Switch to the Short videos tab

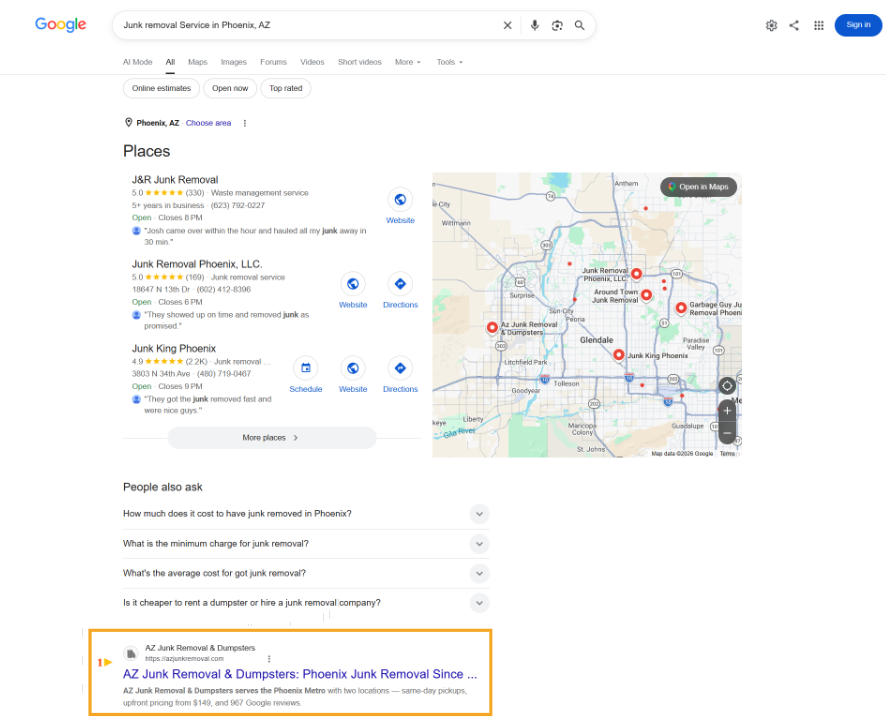point(359,62)
